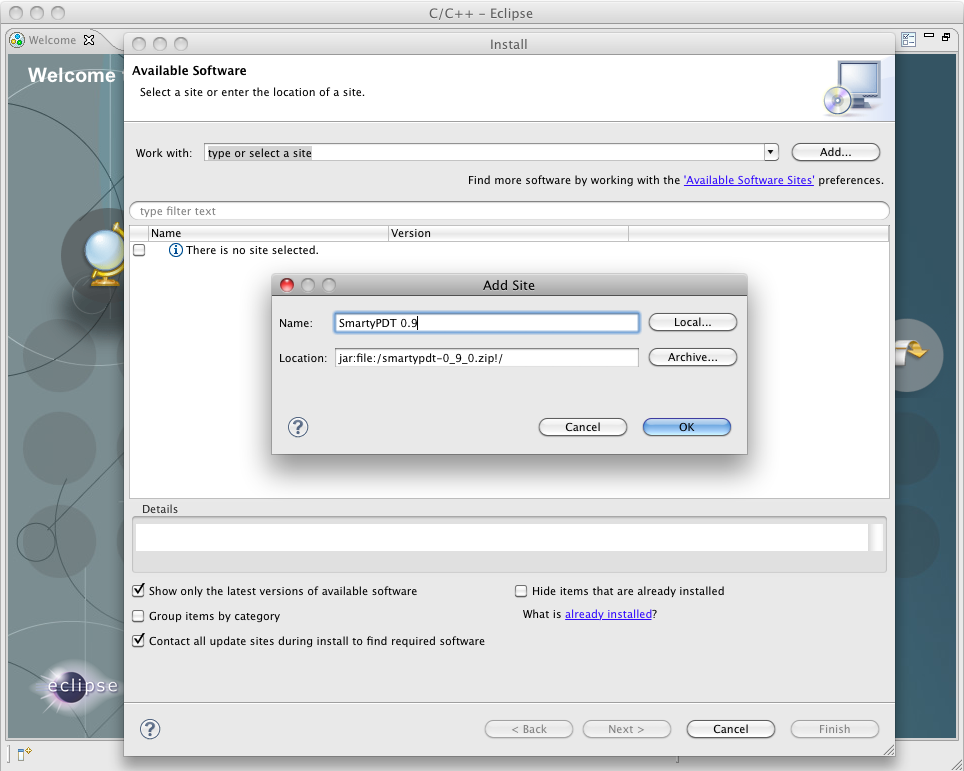Focus the Name field containing 'SmartyPDT 0.9'
This screenshot has width=964, height=771.
point(487,323)
